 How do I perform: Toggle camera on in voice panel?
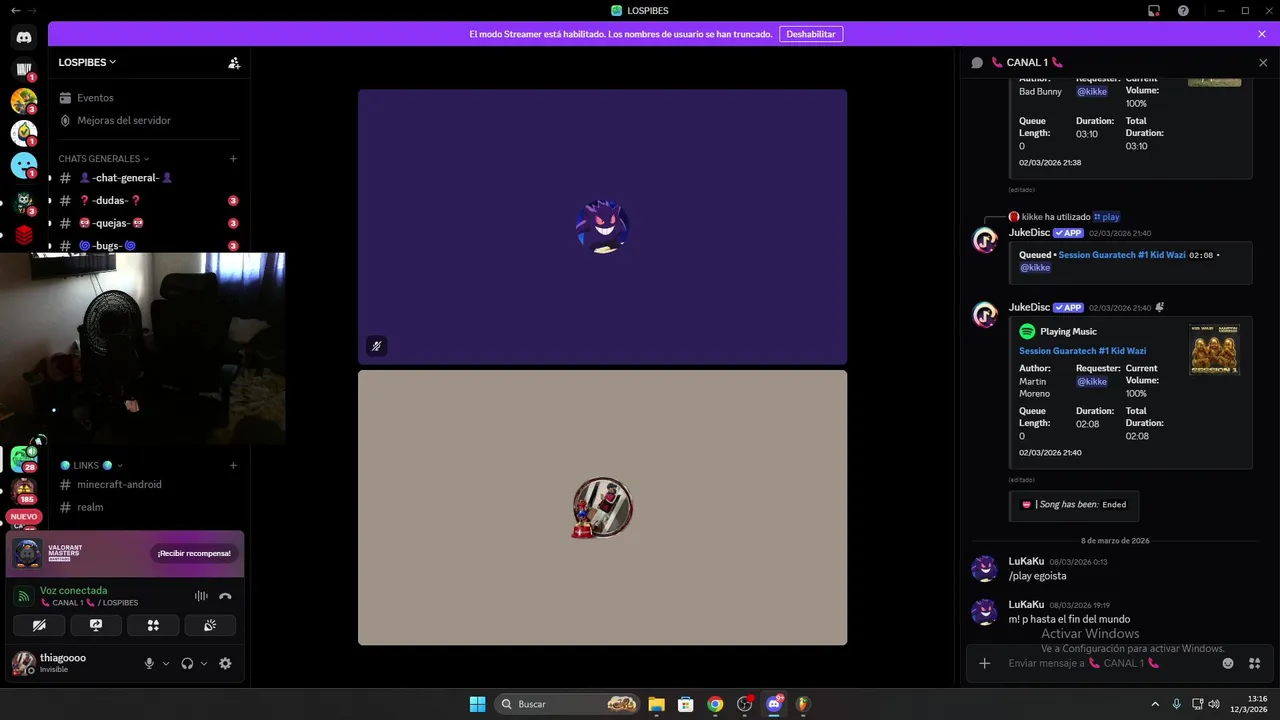[39, 625]
